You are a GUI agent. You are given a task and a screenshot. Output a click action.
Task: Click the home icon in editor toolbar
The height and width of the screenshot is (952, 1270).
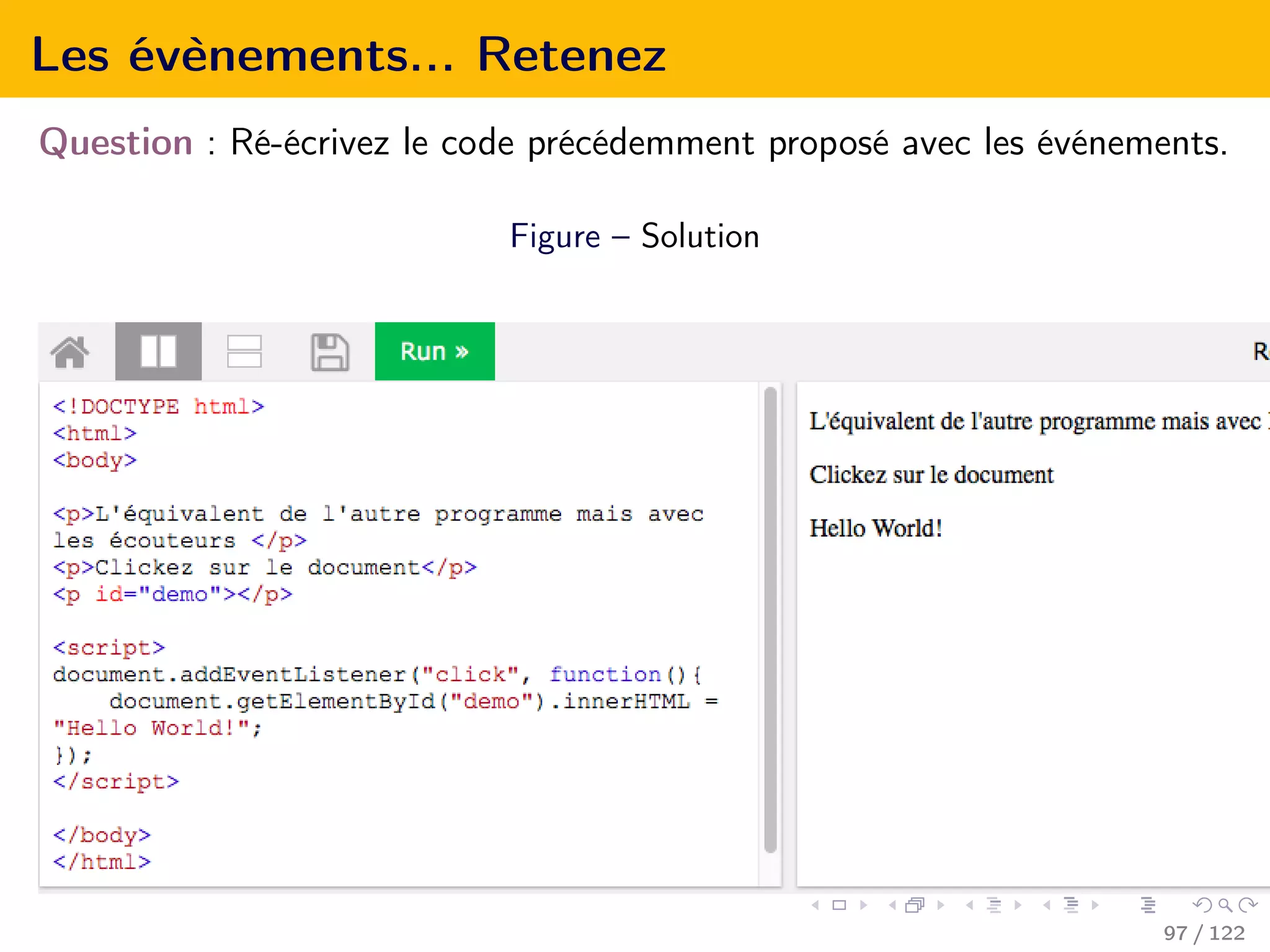(x=69, y=351)
